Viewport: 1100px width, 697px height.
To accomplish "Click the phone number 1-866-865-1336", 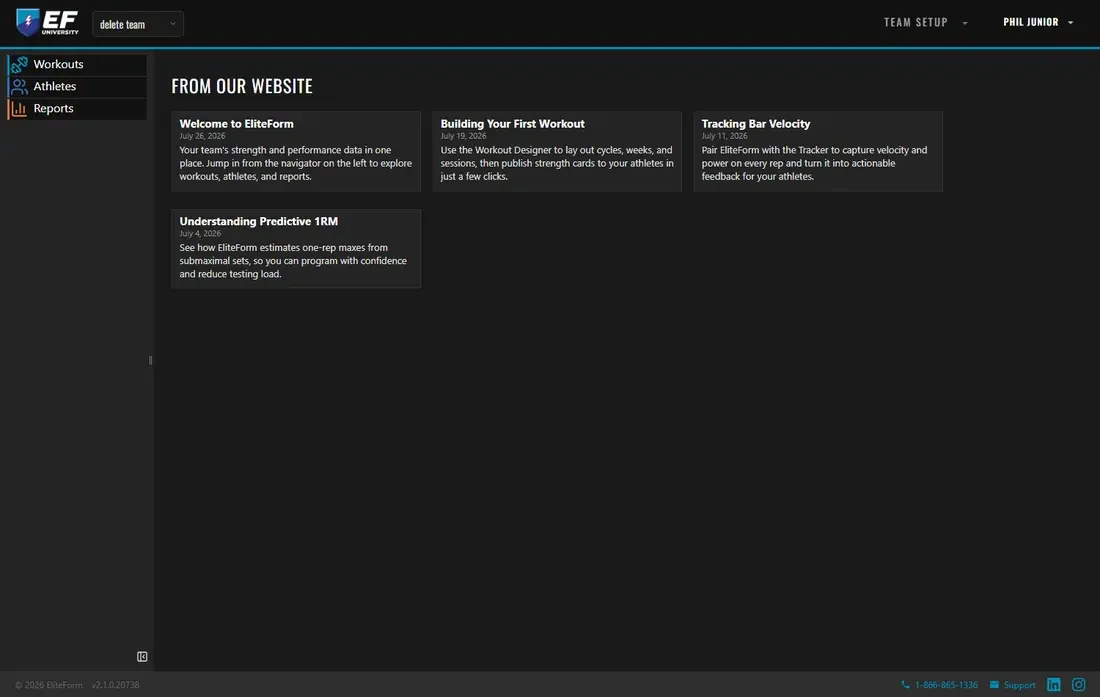I will click(x=946, y=685).
